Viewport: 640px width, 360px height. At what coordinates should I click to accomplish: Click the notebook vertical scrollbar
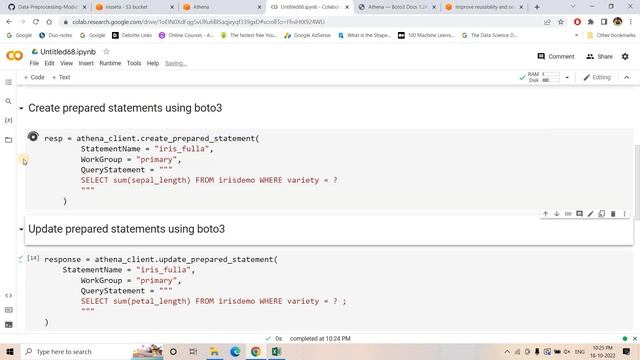point(637,182)
